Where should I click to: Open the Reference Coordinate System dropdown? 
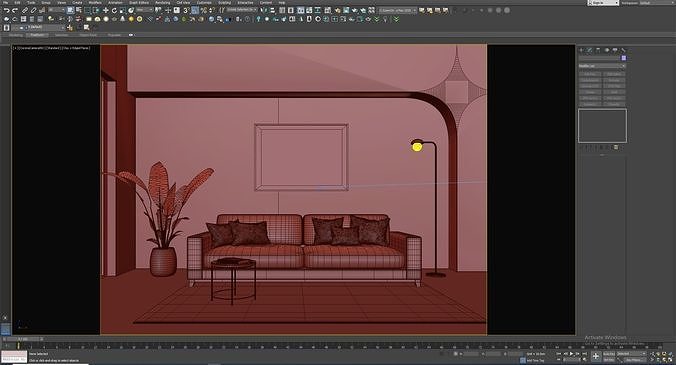click(x=145, y=10)
